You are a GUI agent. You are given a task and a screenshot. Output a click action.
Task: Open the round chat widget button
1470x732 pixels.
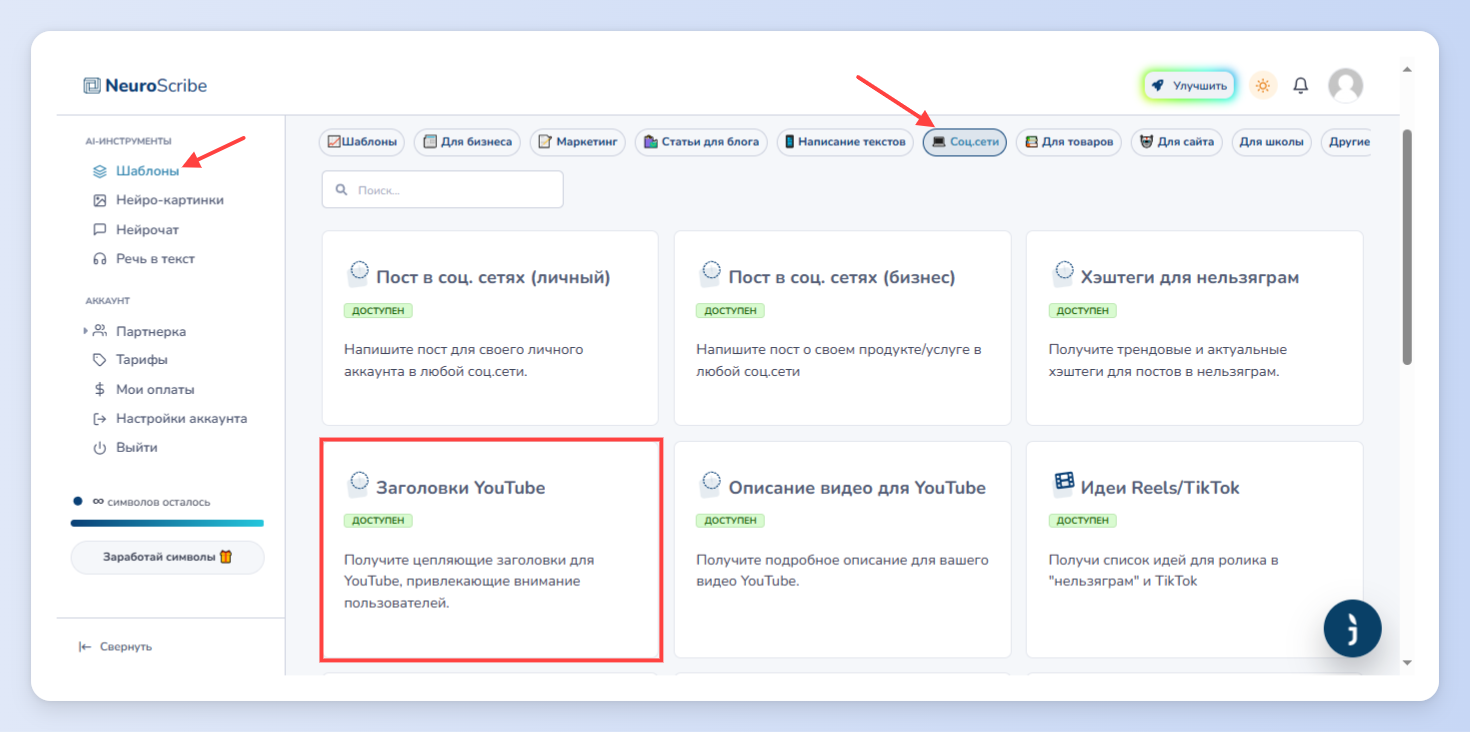[x=1352, y=629]
